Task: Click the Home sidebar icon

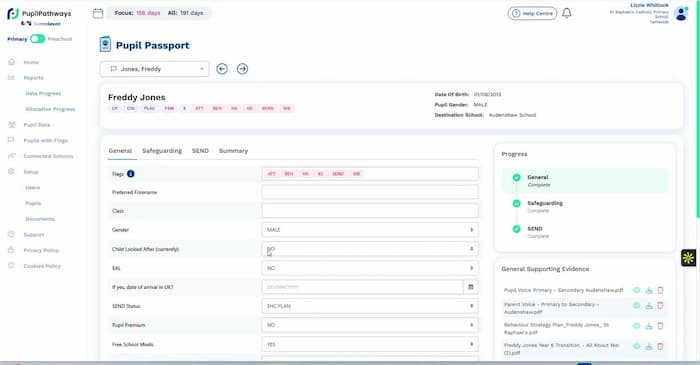Action: [x=12, y=62]
